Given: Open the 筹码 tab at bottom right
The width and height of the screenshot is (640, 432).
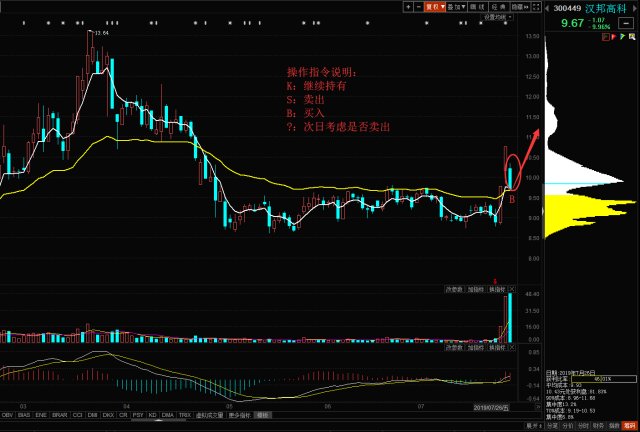Looking at the screenshot, I should pos(629,426).
